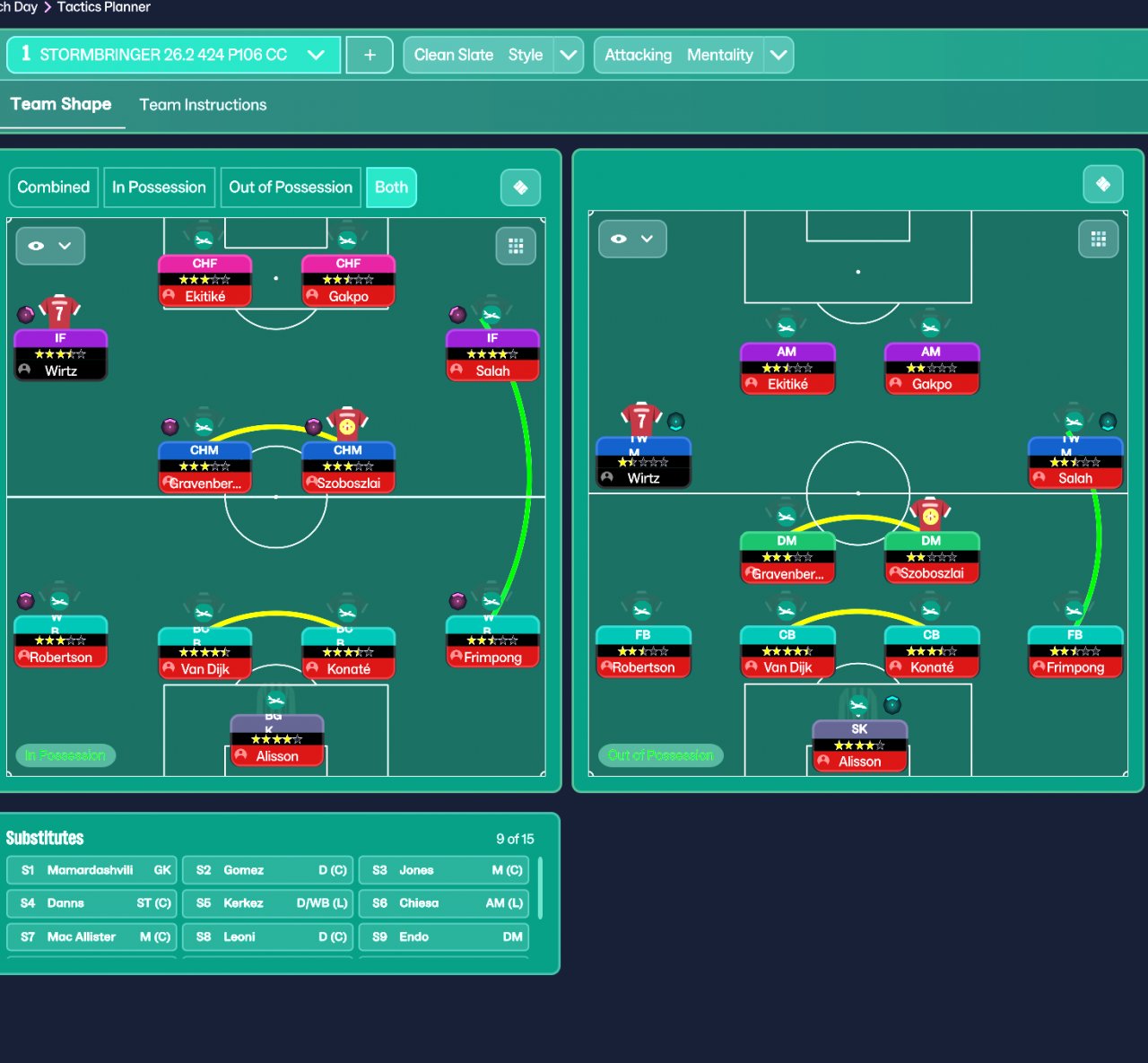Open the eye visibility dropdown on out-of-possession pitch

click(632, 239)
